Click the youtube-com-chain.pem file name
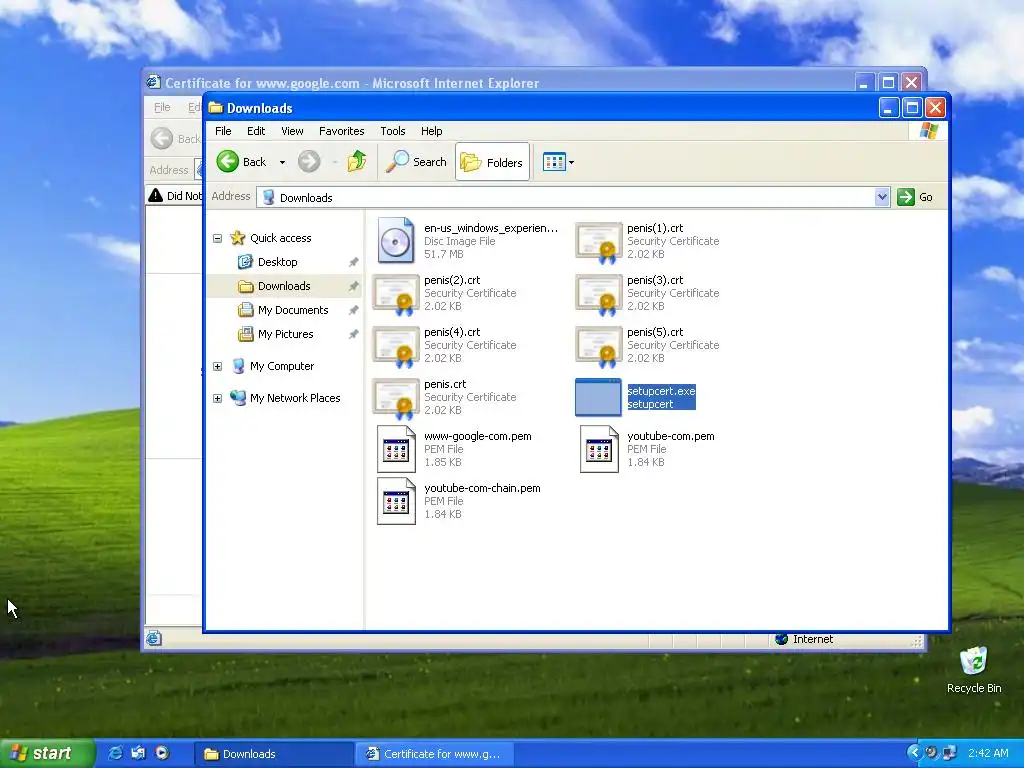The image size is (1024, 768). [482, 488]
